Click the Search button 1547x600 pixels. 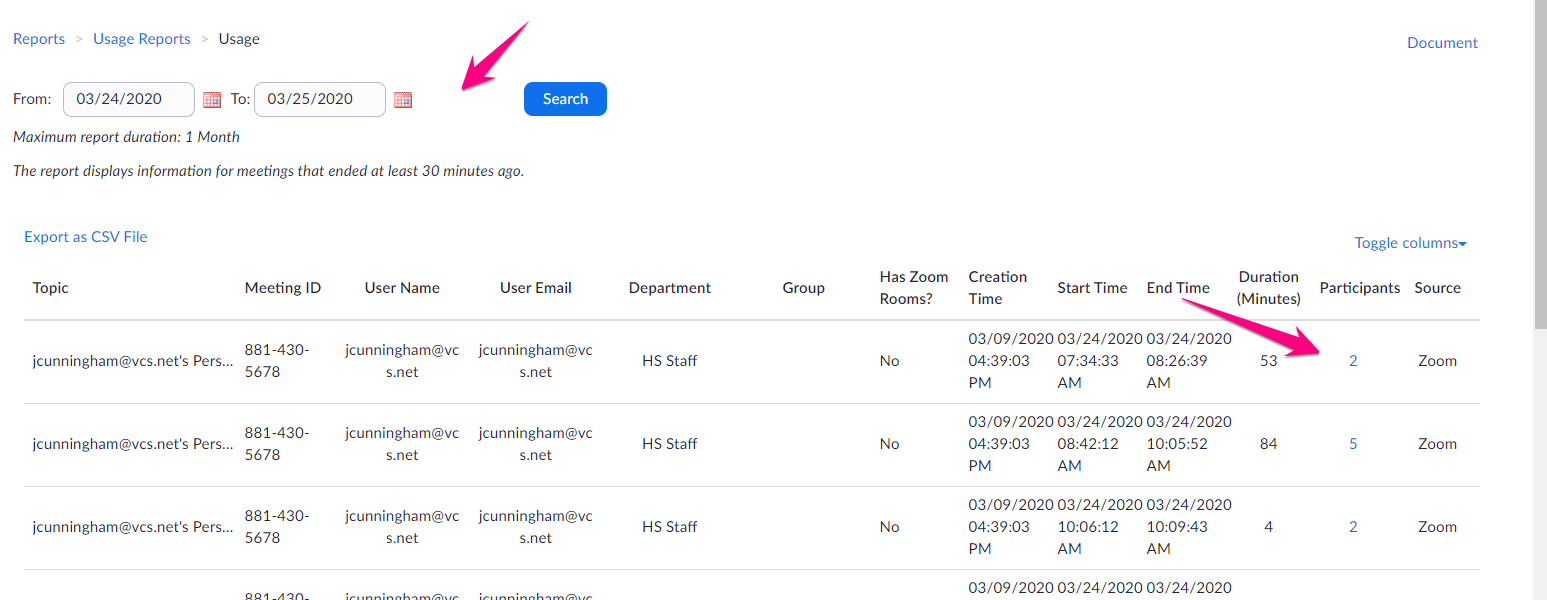(x=565, y=99)
